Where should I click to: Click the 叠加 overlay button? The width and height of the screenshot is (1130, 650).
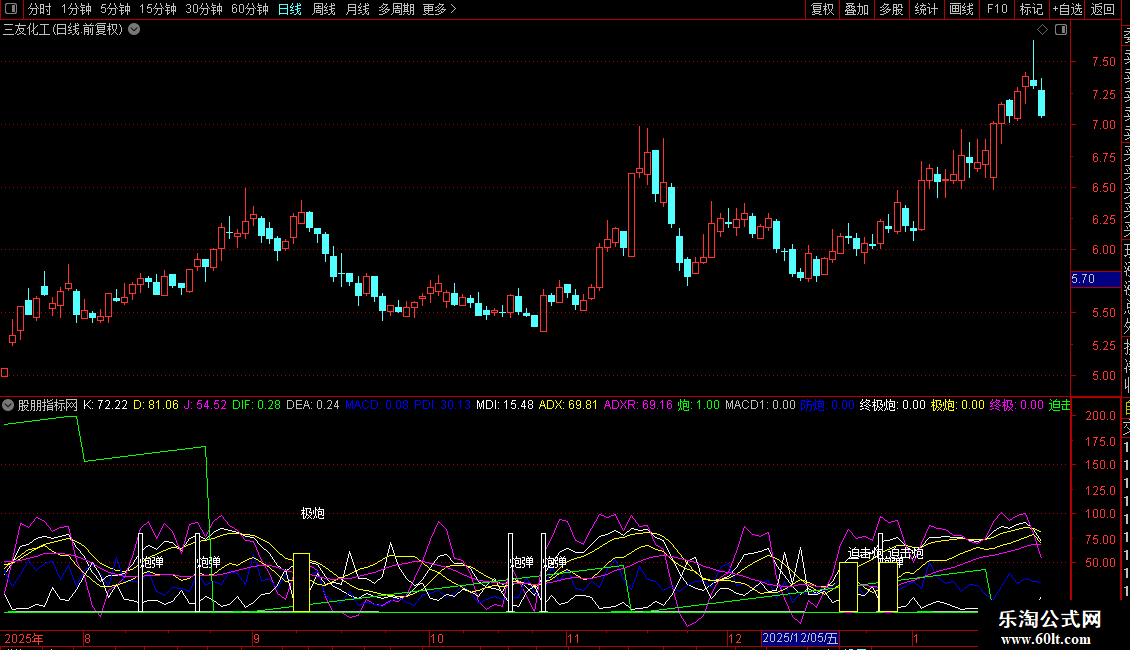[856, 9]
